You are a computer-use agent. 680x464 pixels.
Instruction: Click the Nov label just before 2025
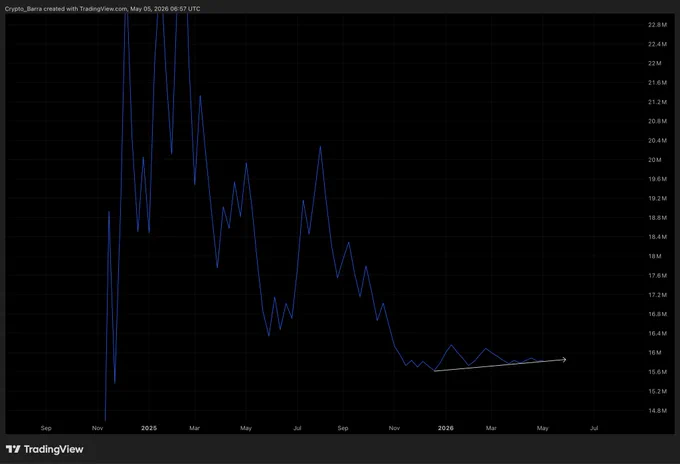pos(97,428)
